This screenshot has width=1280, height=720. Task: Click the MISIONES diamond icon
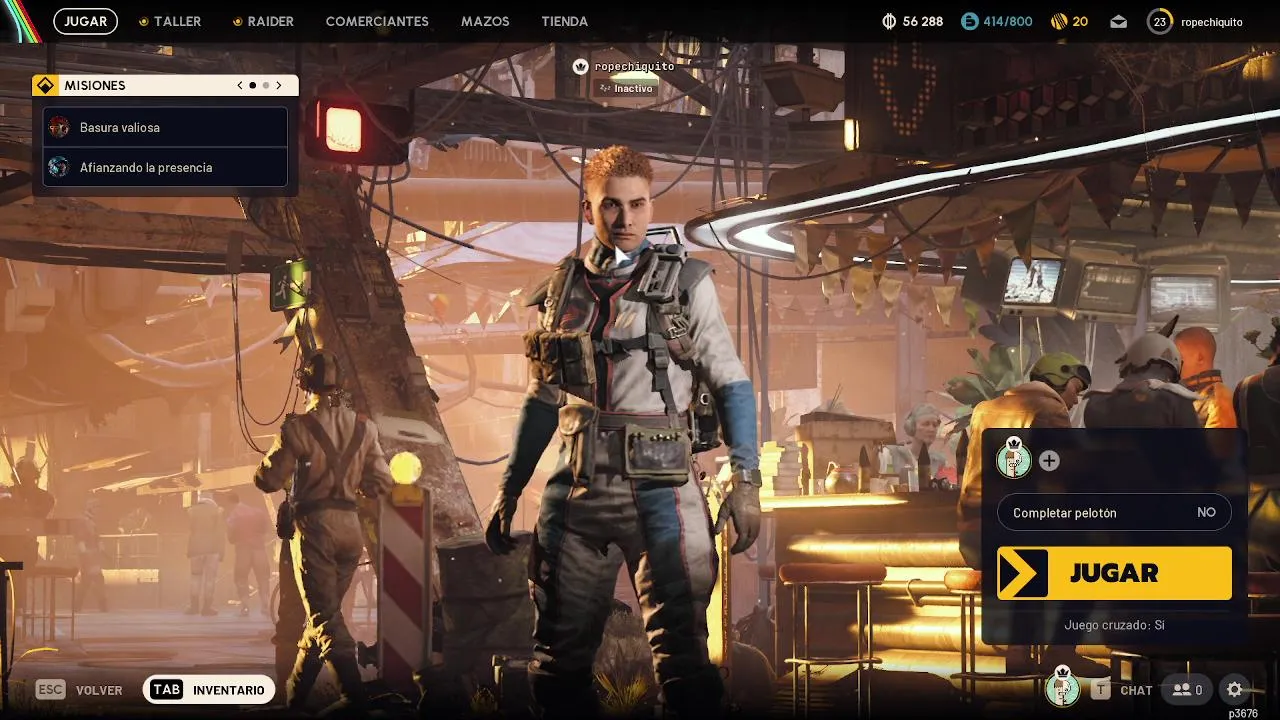44,86
